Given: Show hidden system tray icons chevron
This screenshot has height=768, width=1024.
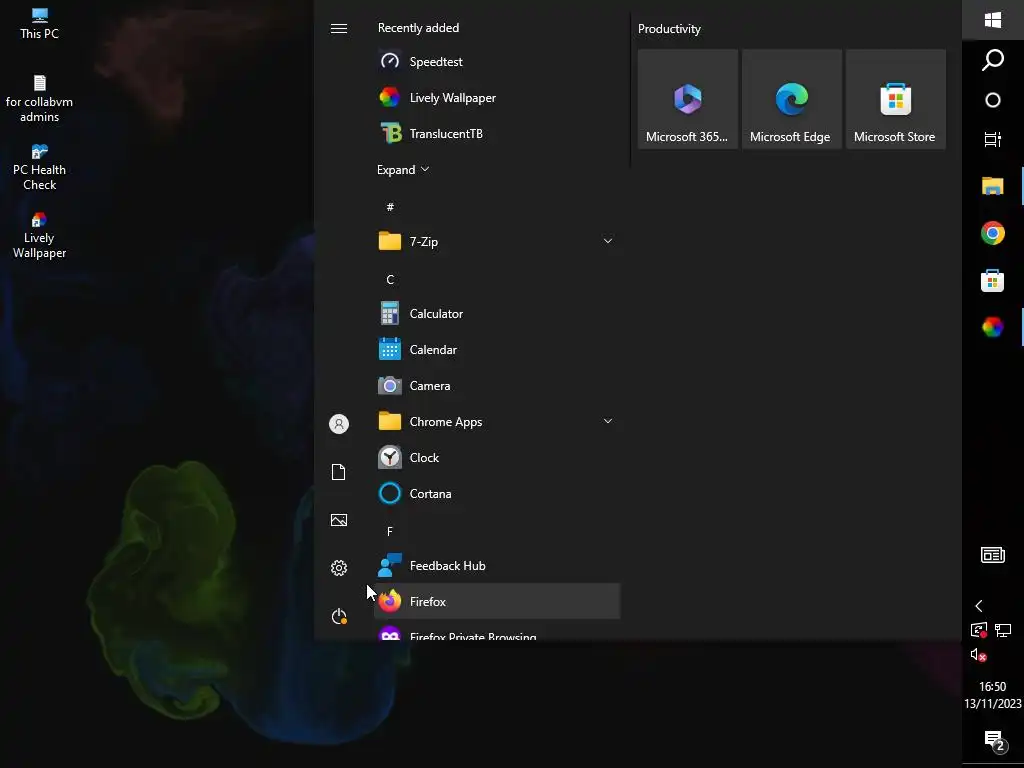Looking at the screenshot, I should (979, 606).
